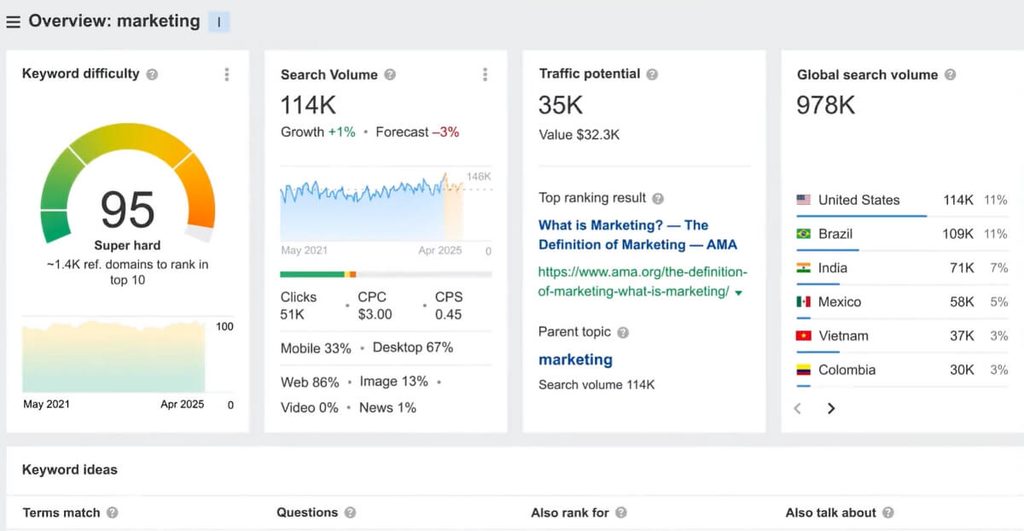Expand the ama.org URL dropdown arrow
This screenshot has height=531, width=1024.
tap(739, 293)
